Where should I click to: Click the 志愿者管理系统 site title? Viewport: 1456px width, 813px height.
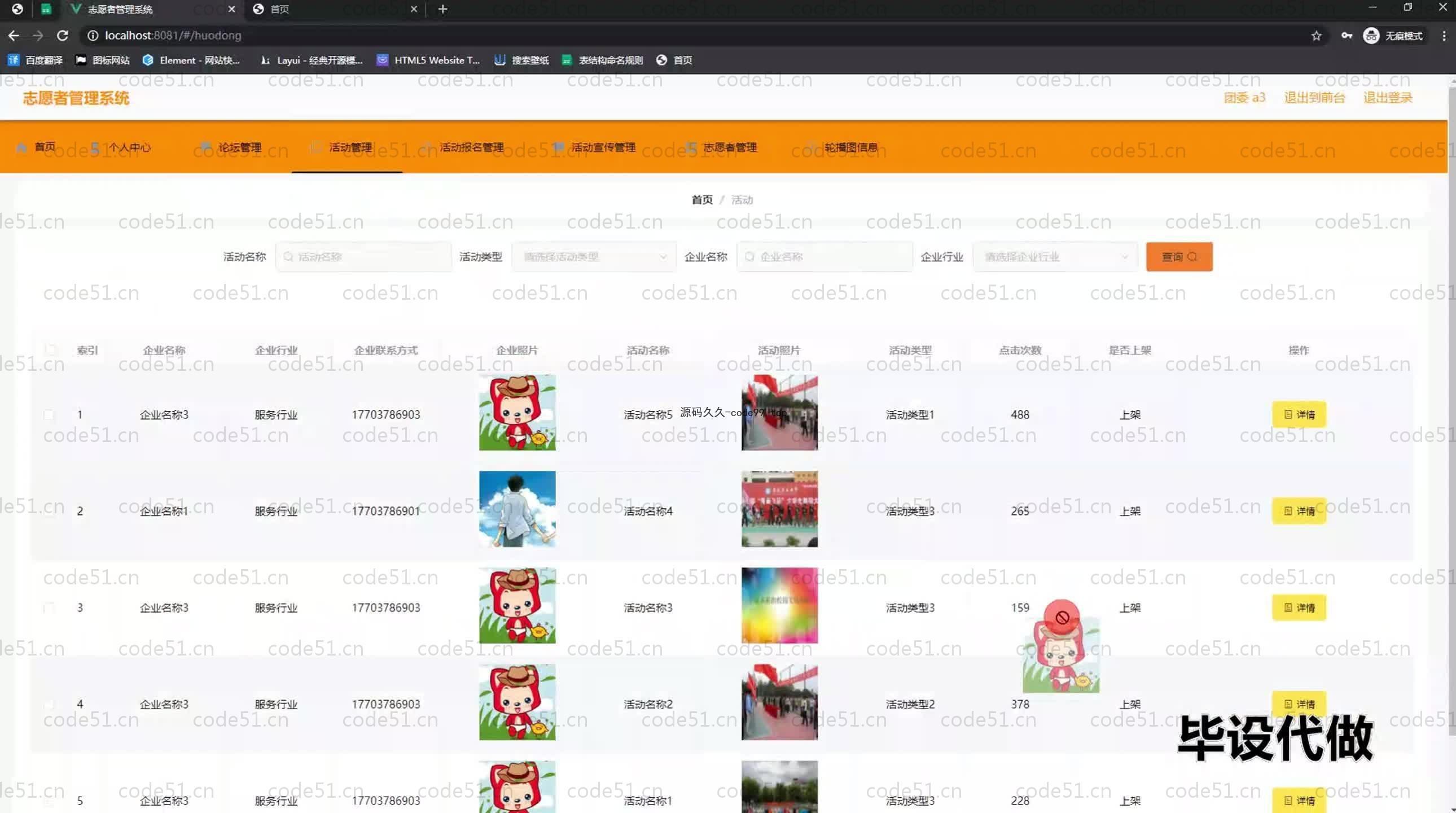[76, 98]
